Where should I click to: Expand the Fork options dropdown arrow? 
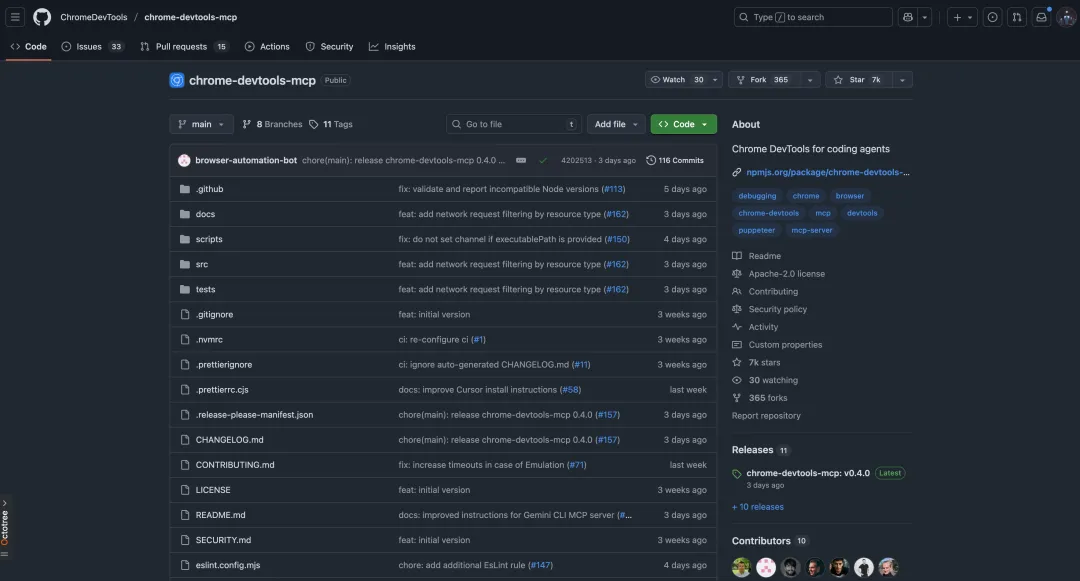810,80
